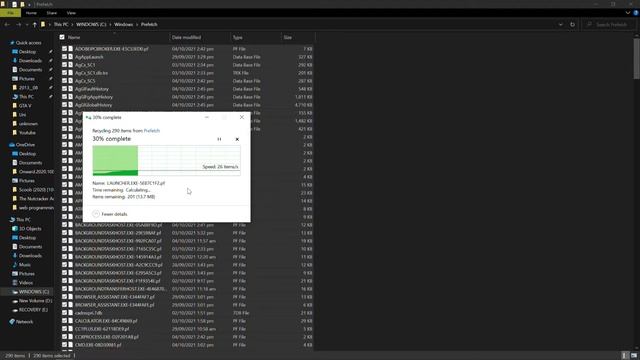
Task: Open RECOVERY (E:) drive
Action: point(33,310)
